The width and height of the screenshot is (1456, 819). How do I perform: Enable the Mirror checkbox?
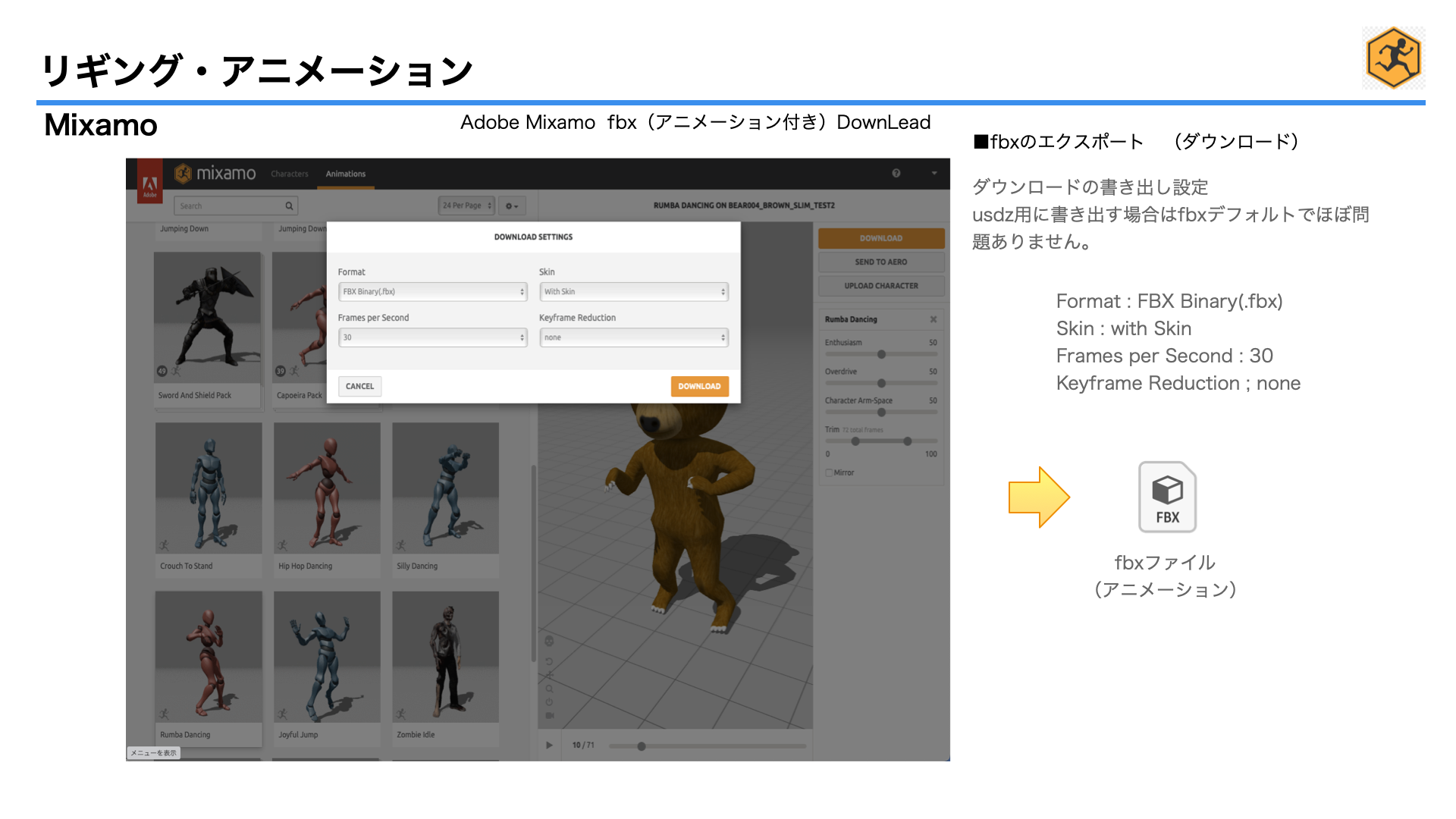click(x=829, y=472)
